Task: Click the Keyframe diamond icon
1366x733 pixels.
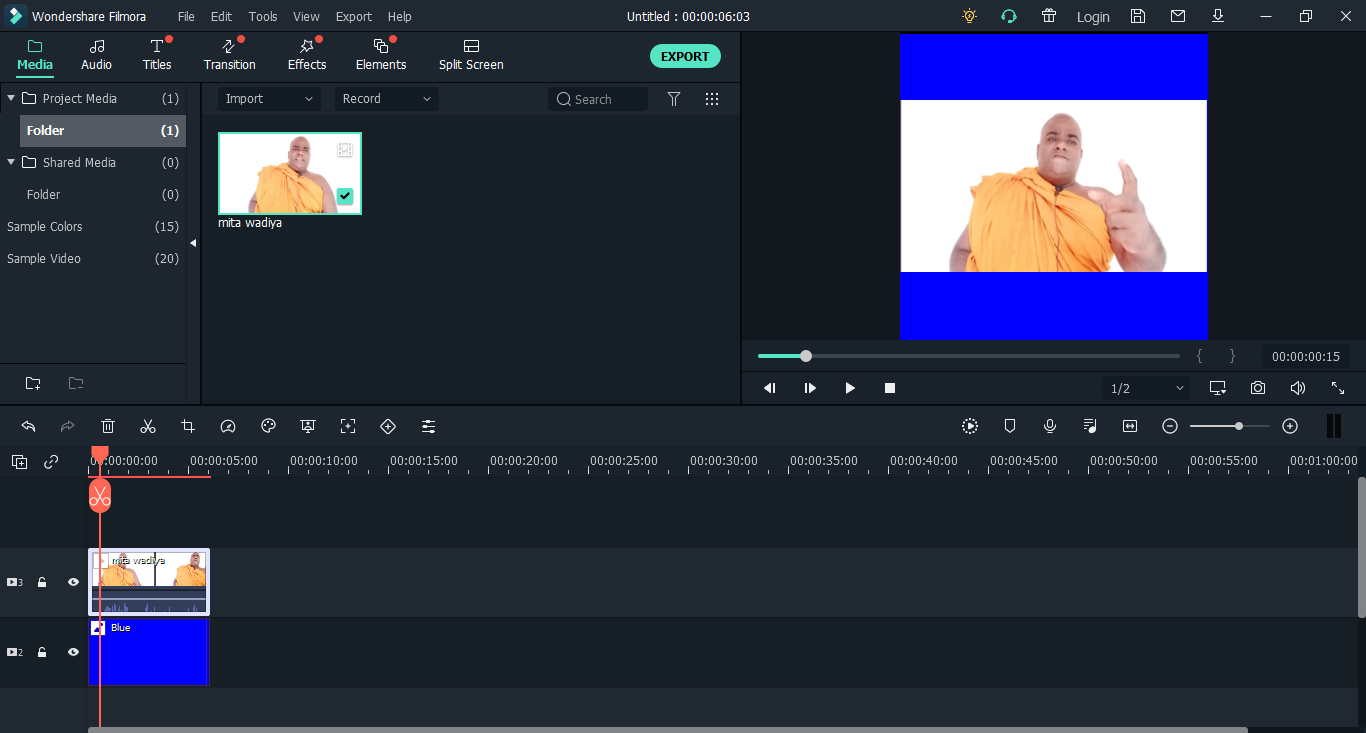Action: (x=388, y=426)
